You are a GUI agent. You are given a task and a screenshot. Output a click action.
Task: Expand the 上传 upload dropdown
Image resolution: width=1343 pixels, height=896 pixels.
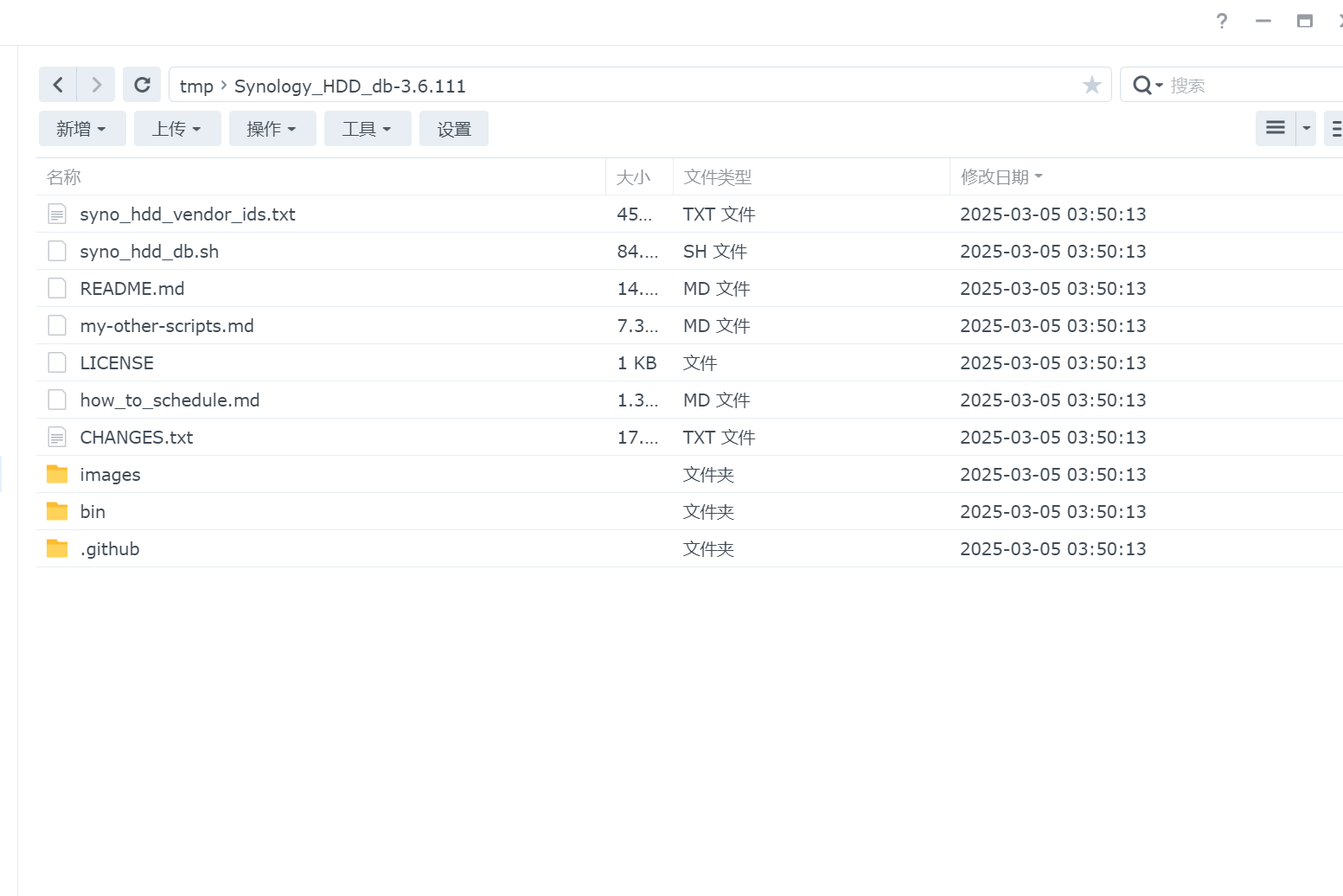(177, 129)
